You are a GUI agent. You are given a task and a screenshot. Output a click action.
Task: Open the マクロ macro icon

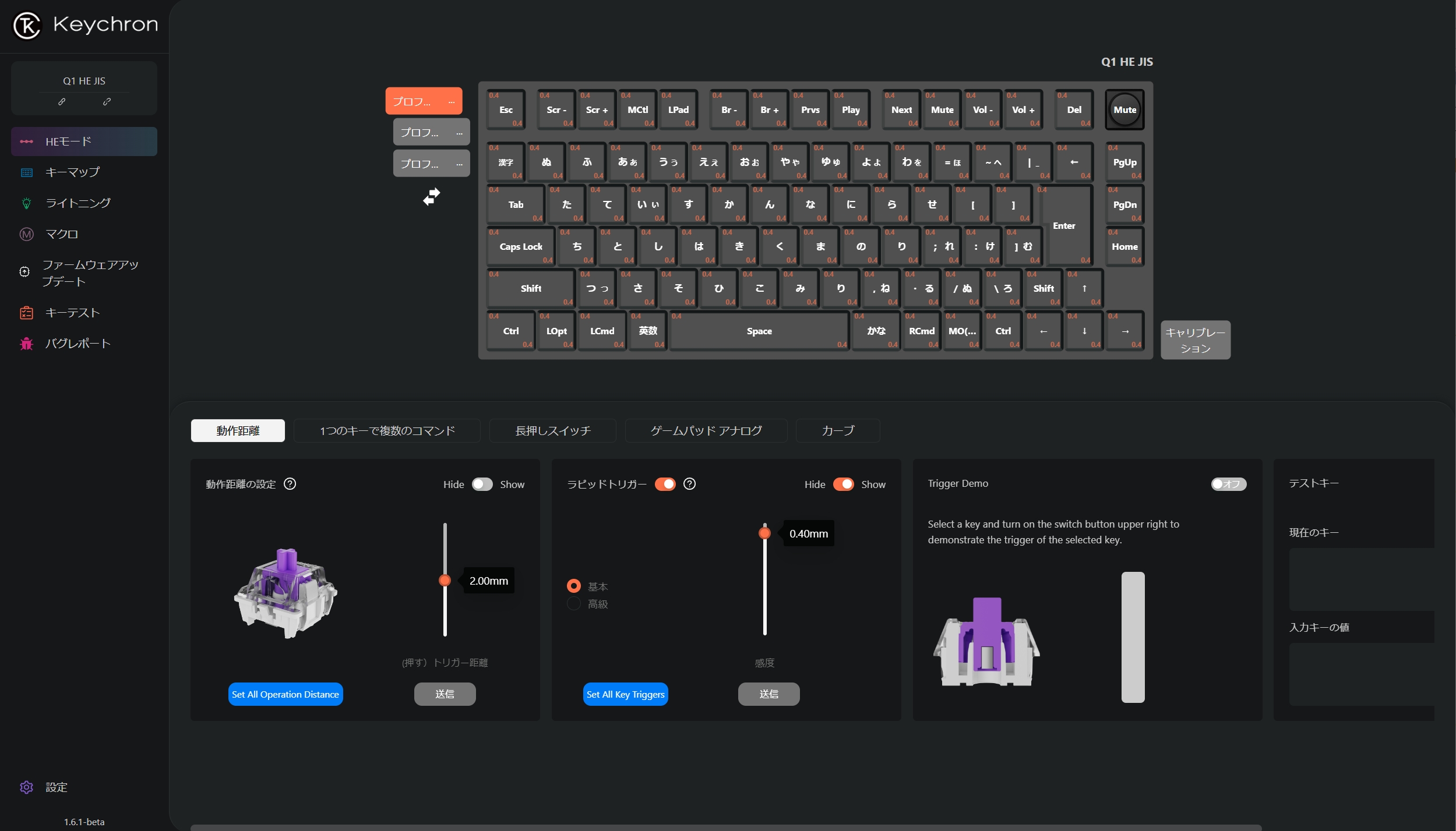pos(26,234)
